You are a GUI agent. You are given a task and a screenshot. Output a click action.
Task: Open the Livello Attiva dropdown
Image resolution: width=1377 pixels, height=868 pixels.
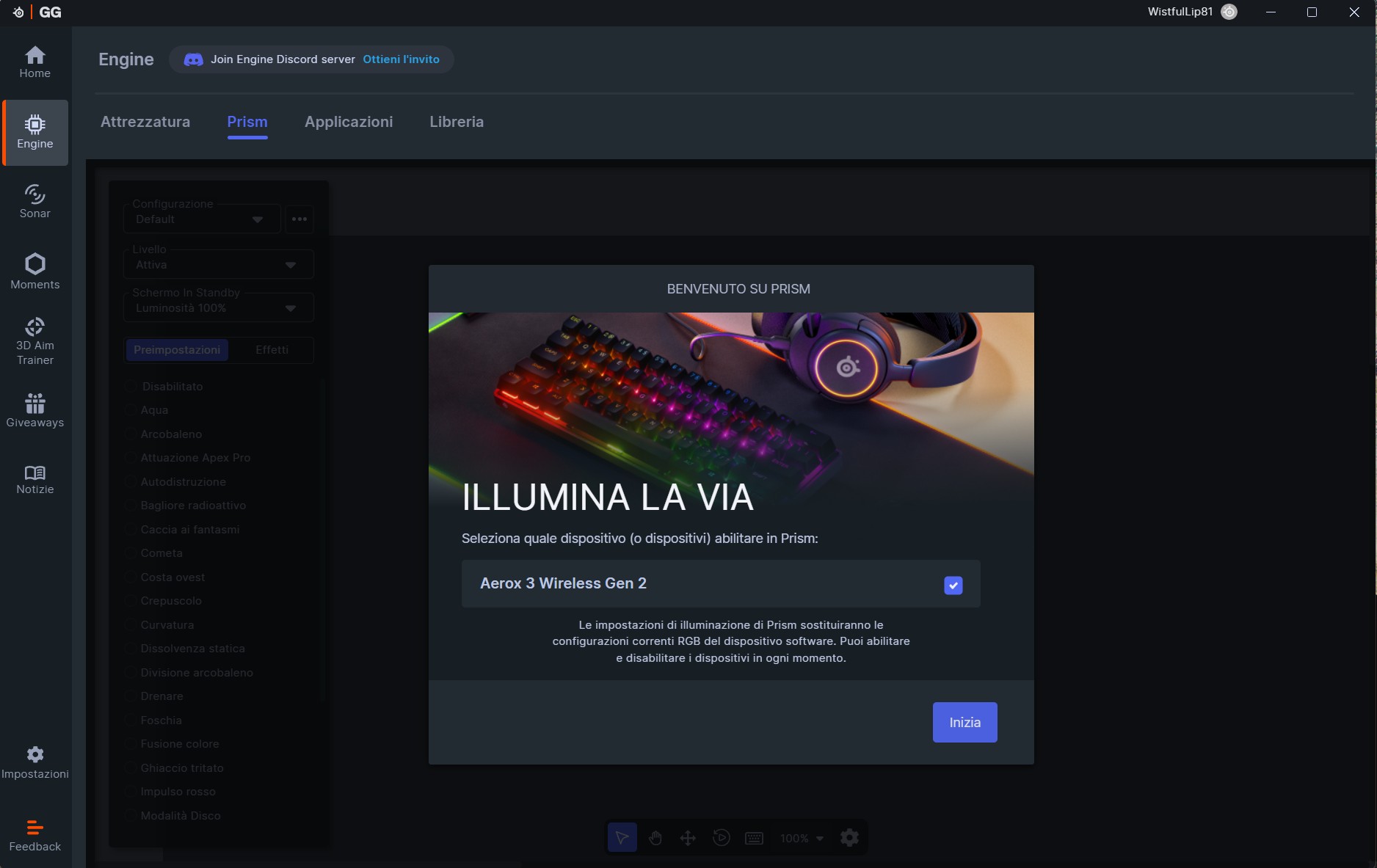pos(218,265)
